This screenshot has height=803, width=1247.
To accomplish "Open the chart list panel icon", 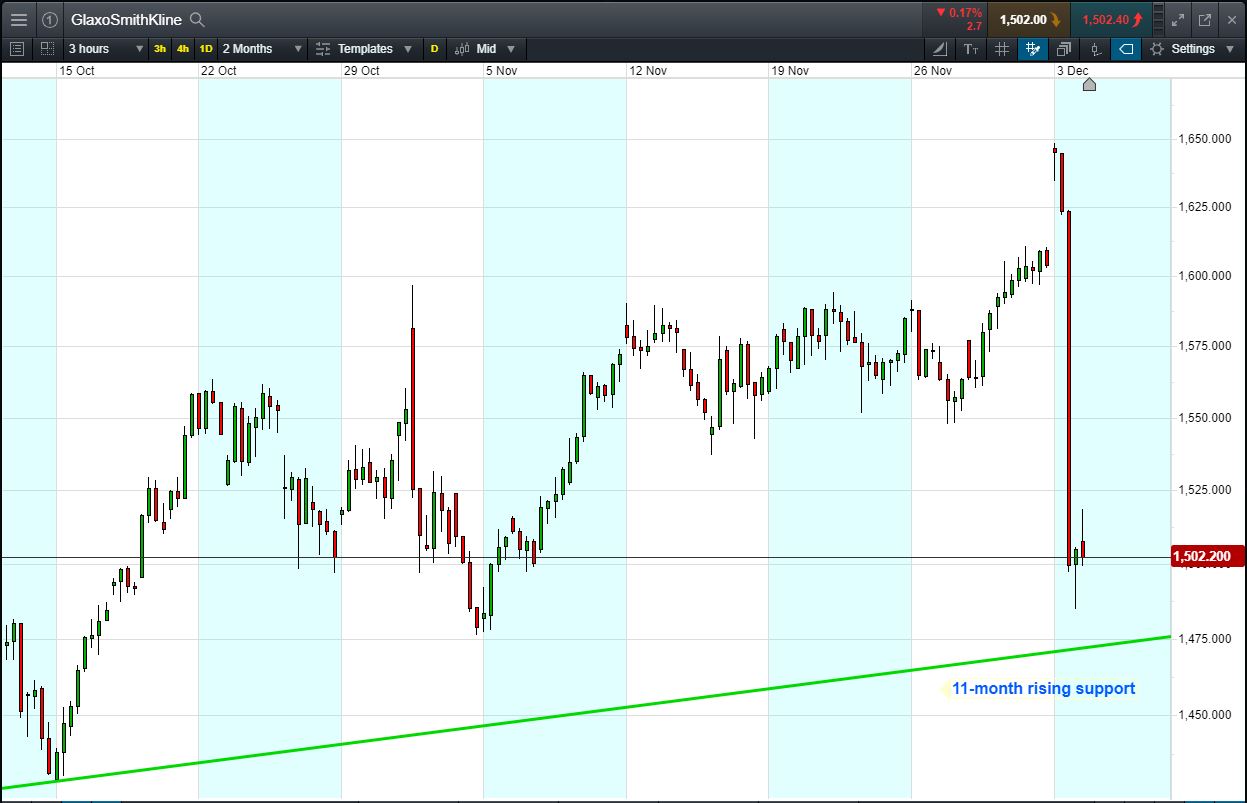I will point(17,48).
